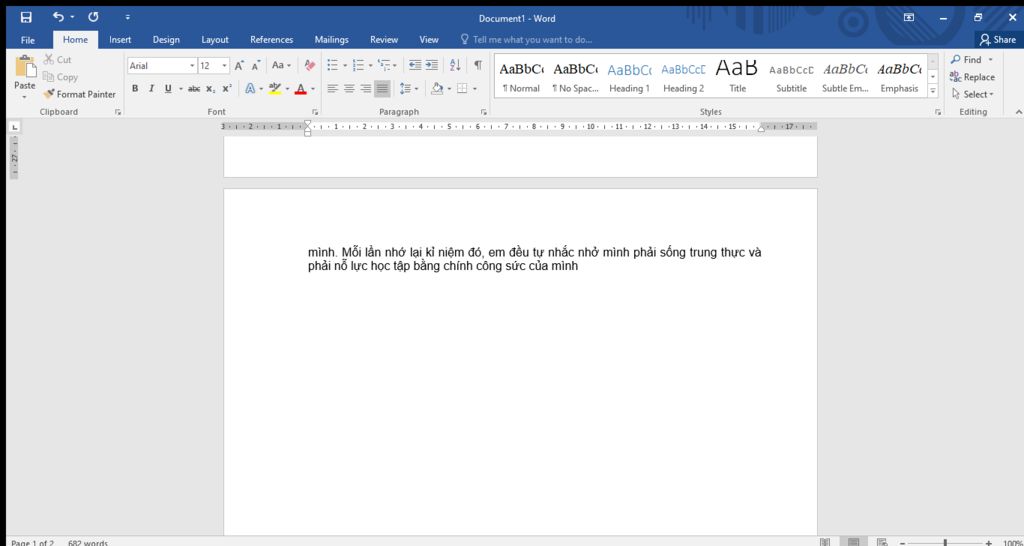Viewport: 1024px width, 546px height.
Task: Sort the selected text
Action: point(455,65)
